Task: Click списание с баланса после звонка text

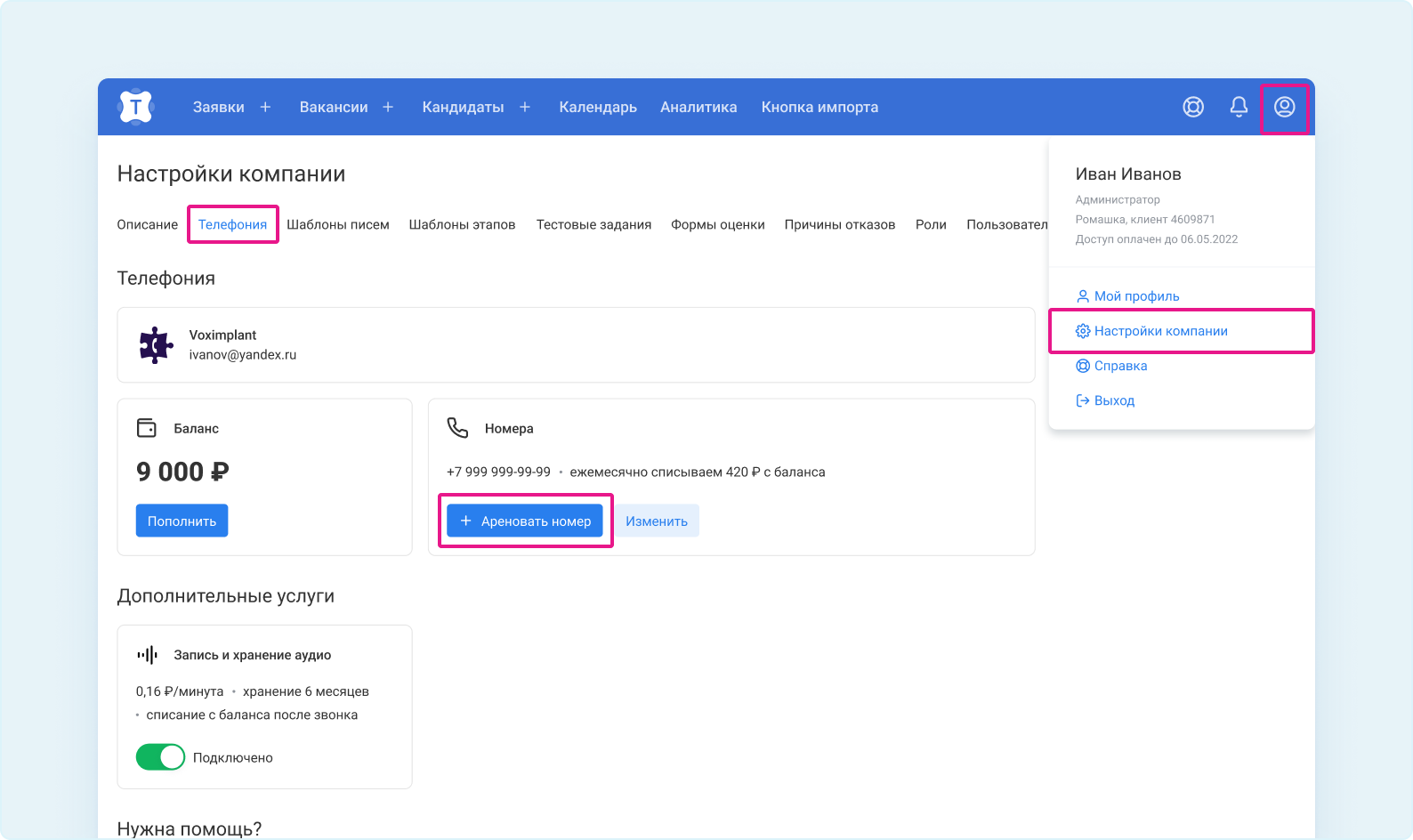Action: 252,715
